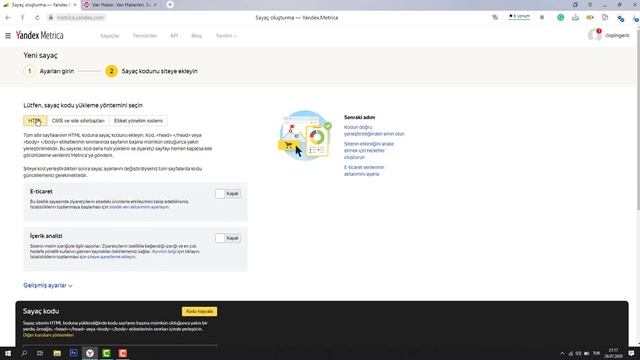
Task: Show hidden system tray icons
Action: 562,353
